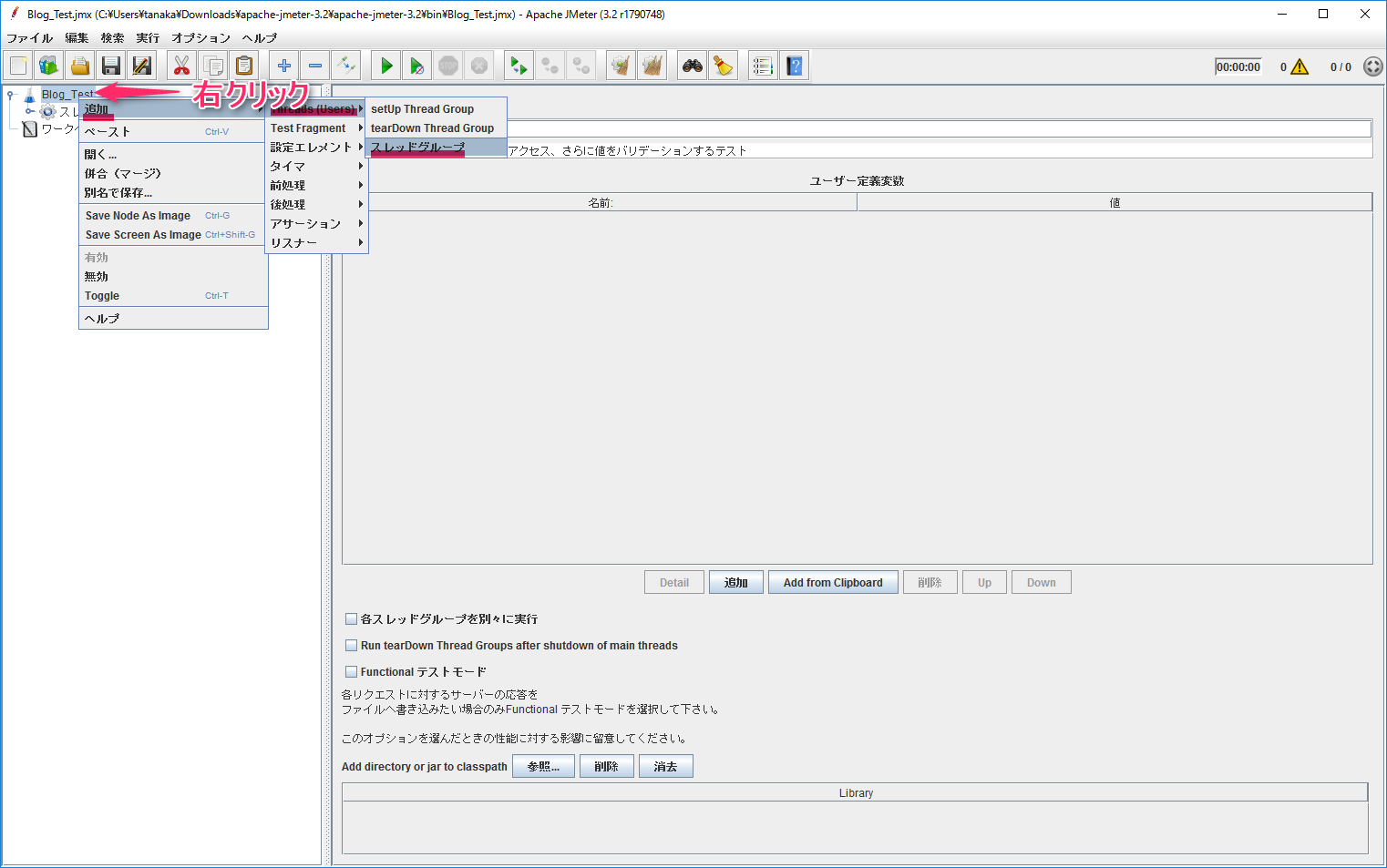Click the test plan name input field
Viewport: 1387px width, 868px height.
pos(939,129)
